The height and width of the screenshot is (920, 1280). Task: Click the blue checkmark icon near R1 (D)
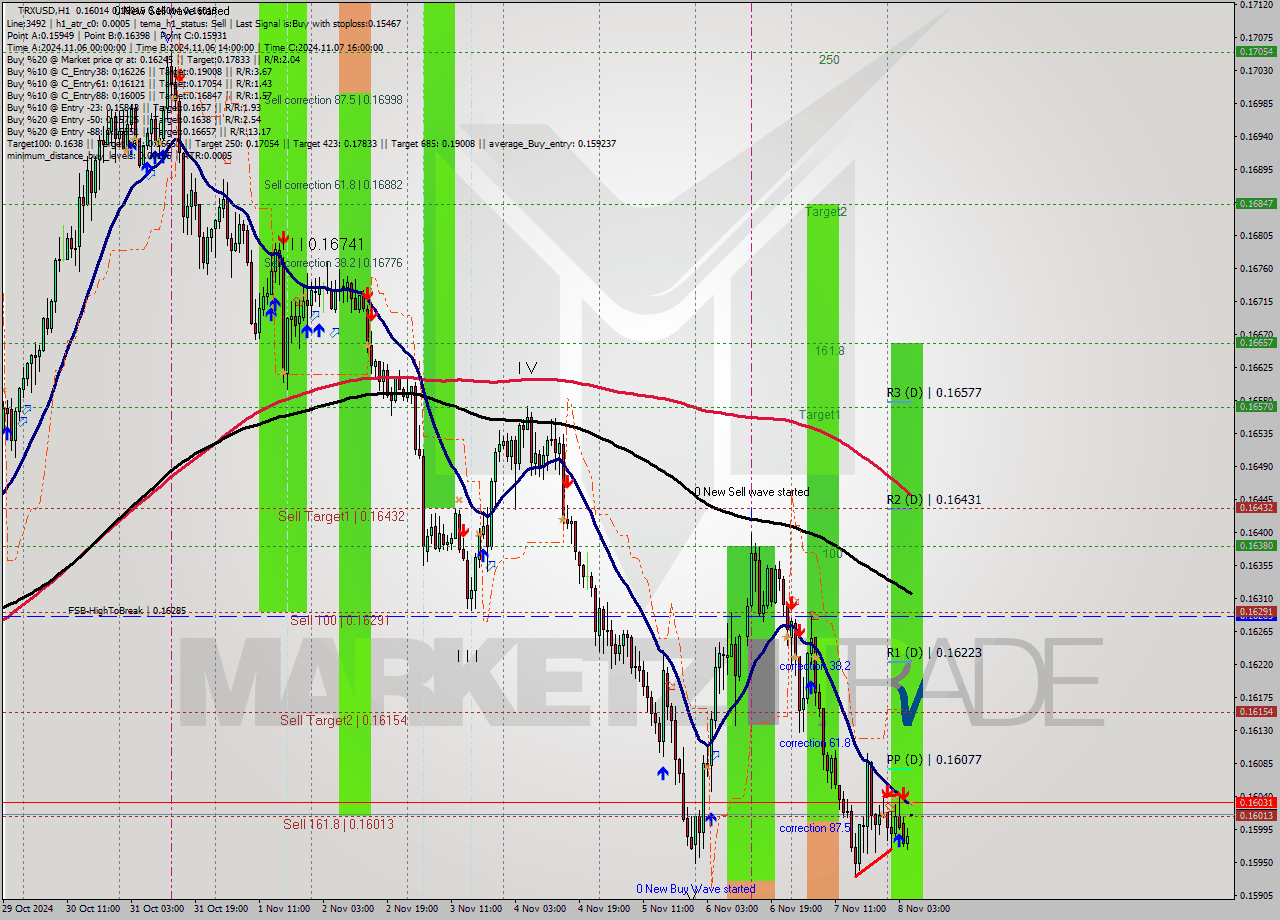pyautogui.click(x=910, y=704)
